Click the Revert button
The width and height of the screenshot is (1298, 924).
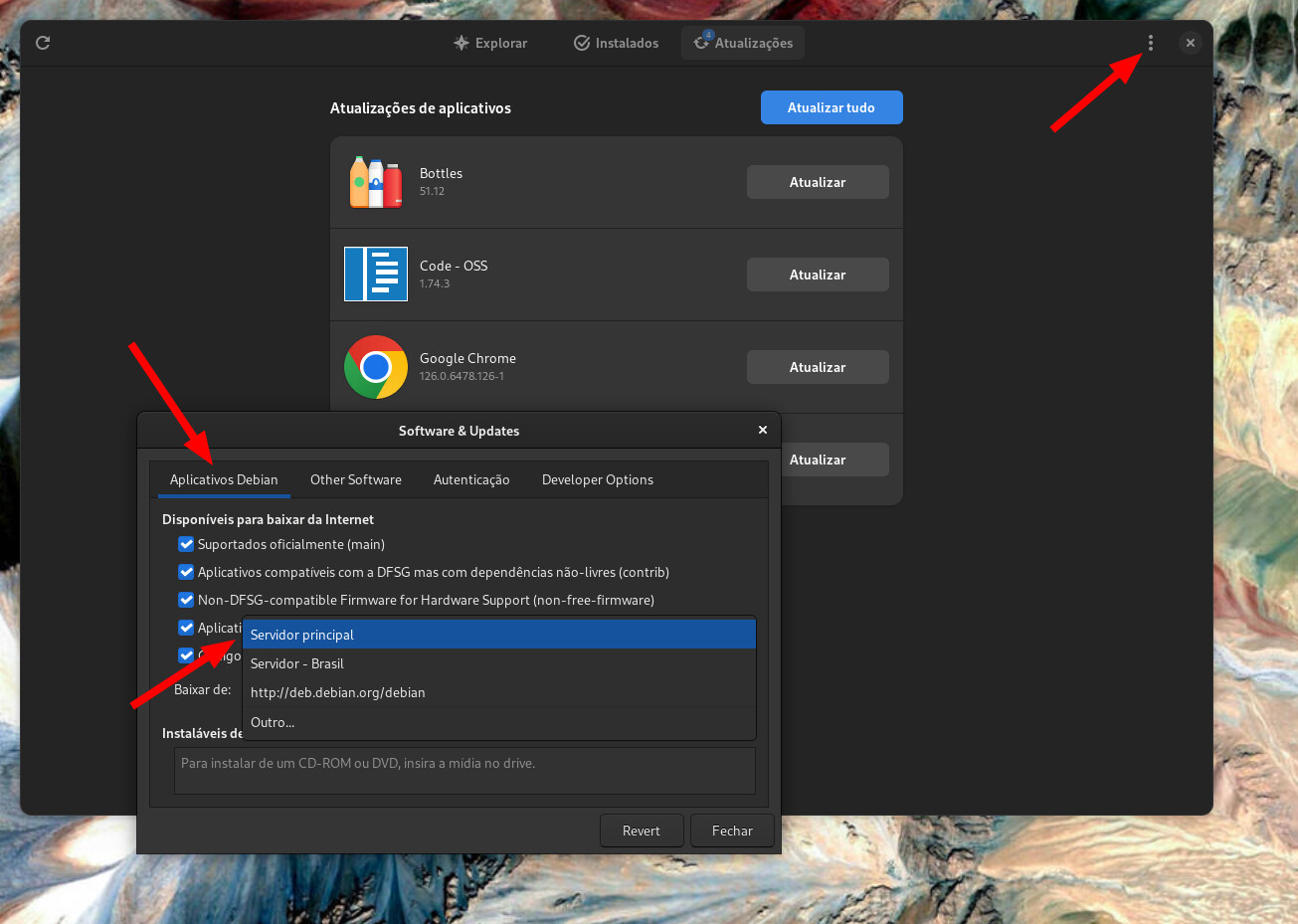[642, 831]
